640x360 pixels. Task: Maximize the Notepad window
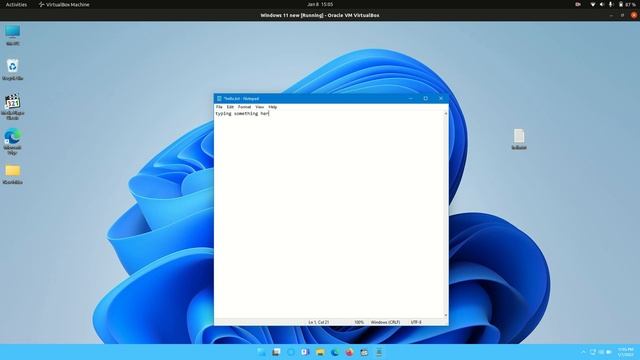[426, 98]
